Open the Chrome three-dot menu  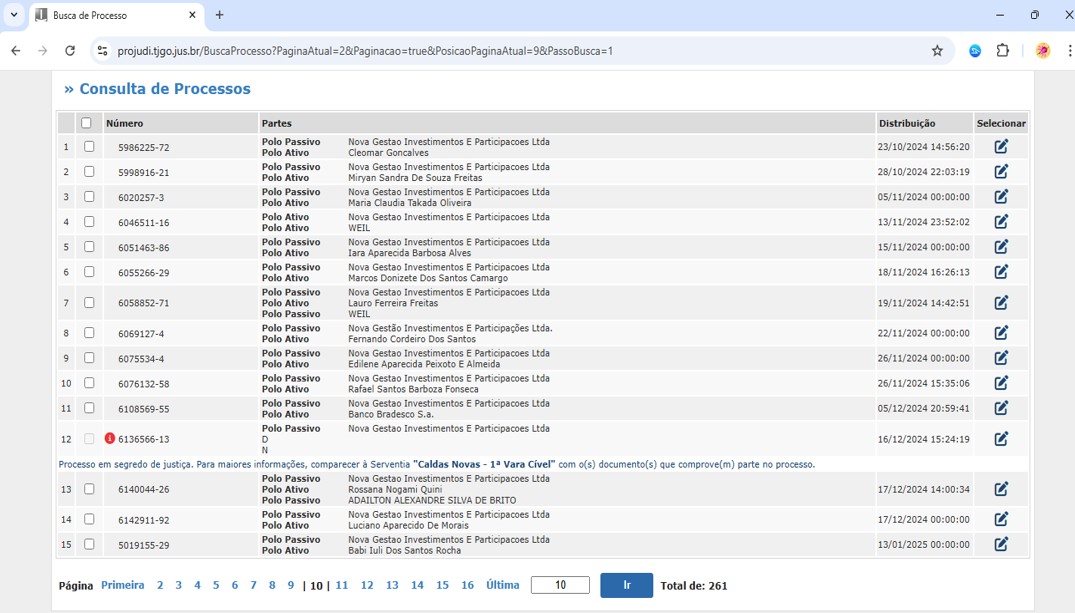(x=1069, y=51)
